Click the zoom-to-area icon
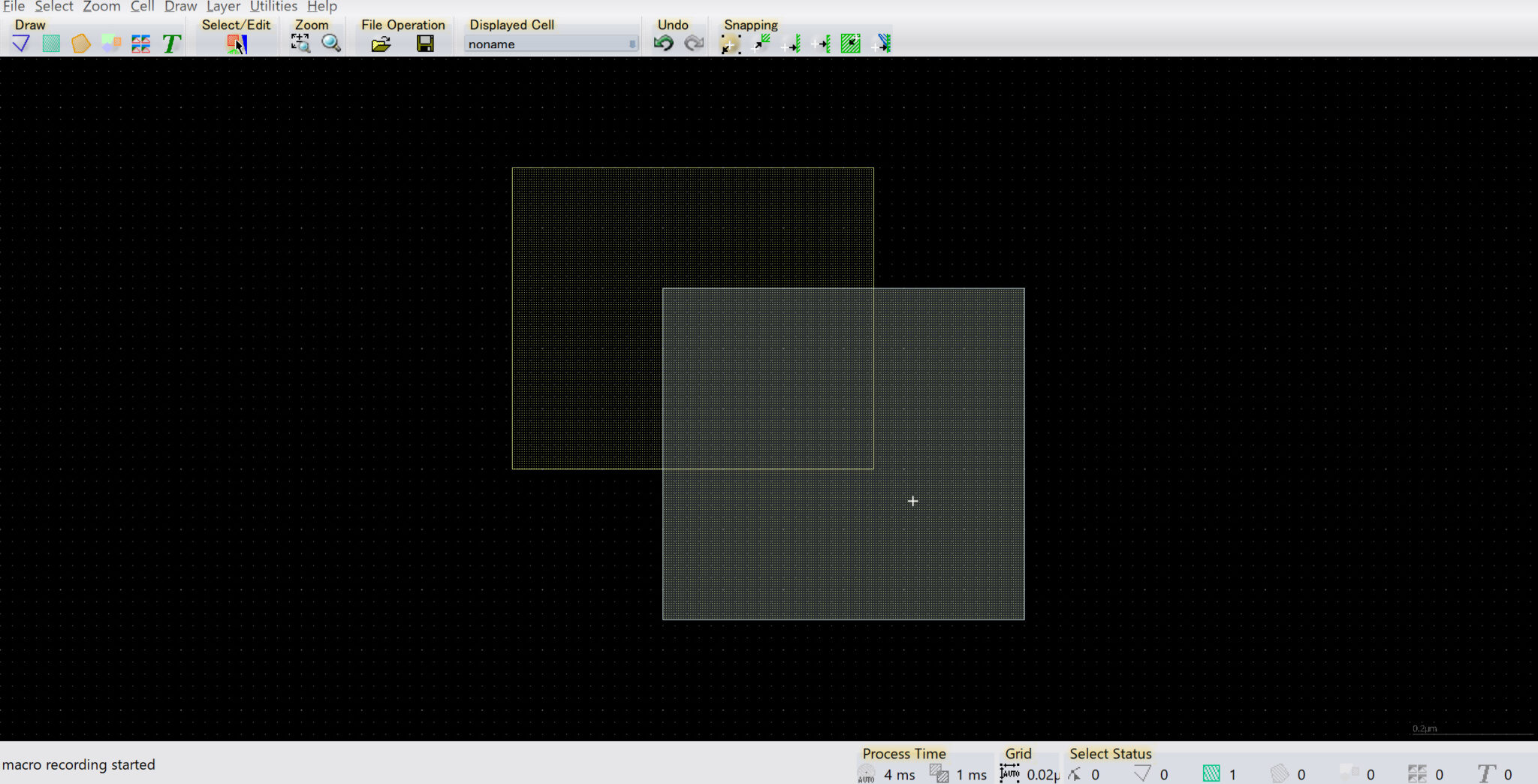Image resolution: width=1538 pixels, height=784 pixels. pos(300,44)
